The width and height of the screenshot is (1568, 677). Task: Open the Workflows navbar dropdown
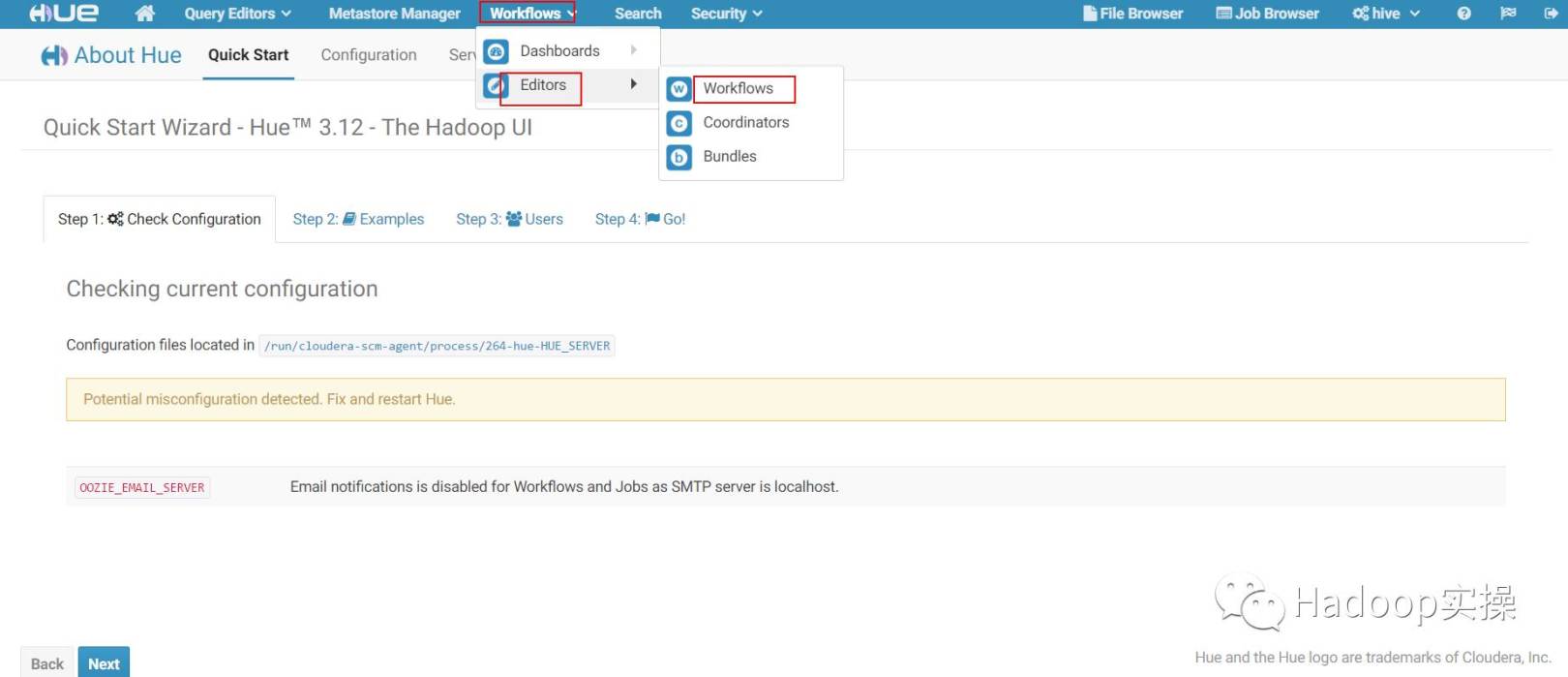[x=531, y=14]
